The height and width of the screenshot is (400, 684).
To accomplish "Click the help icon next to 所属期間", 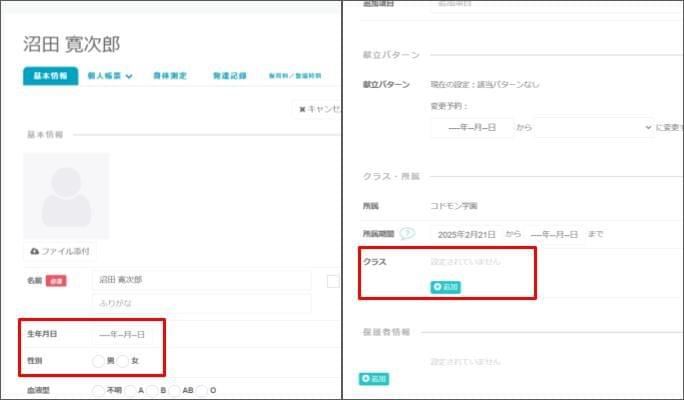I will point(407,234).
